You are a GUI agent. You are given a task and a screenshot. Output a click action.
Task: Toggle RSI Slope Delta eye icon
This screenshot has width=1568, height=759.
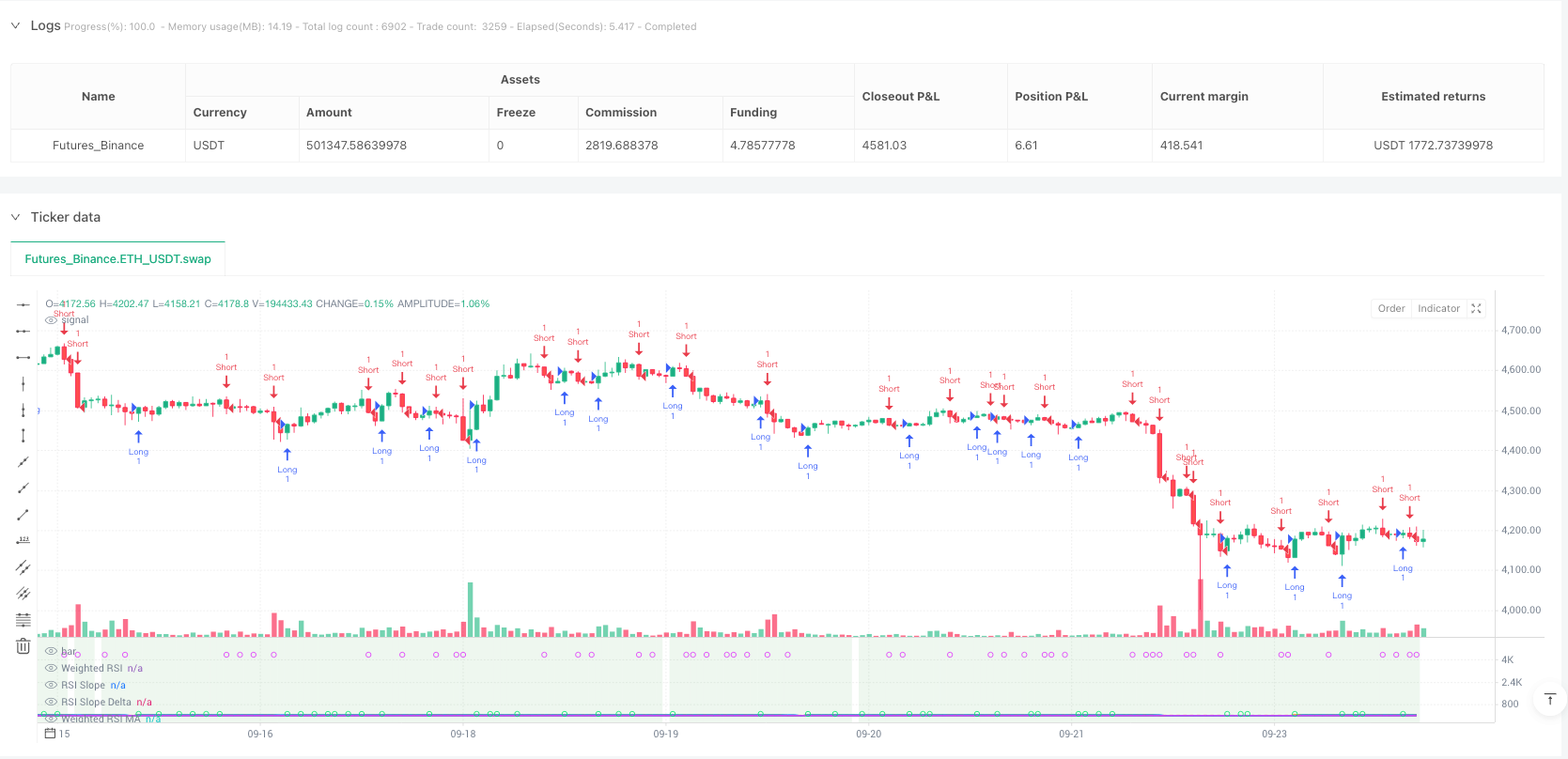tap(52, 703)
